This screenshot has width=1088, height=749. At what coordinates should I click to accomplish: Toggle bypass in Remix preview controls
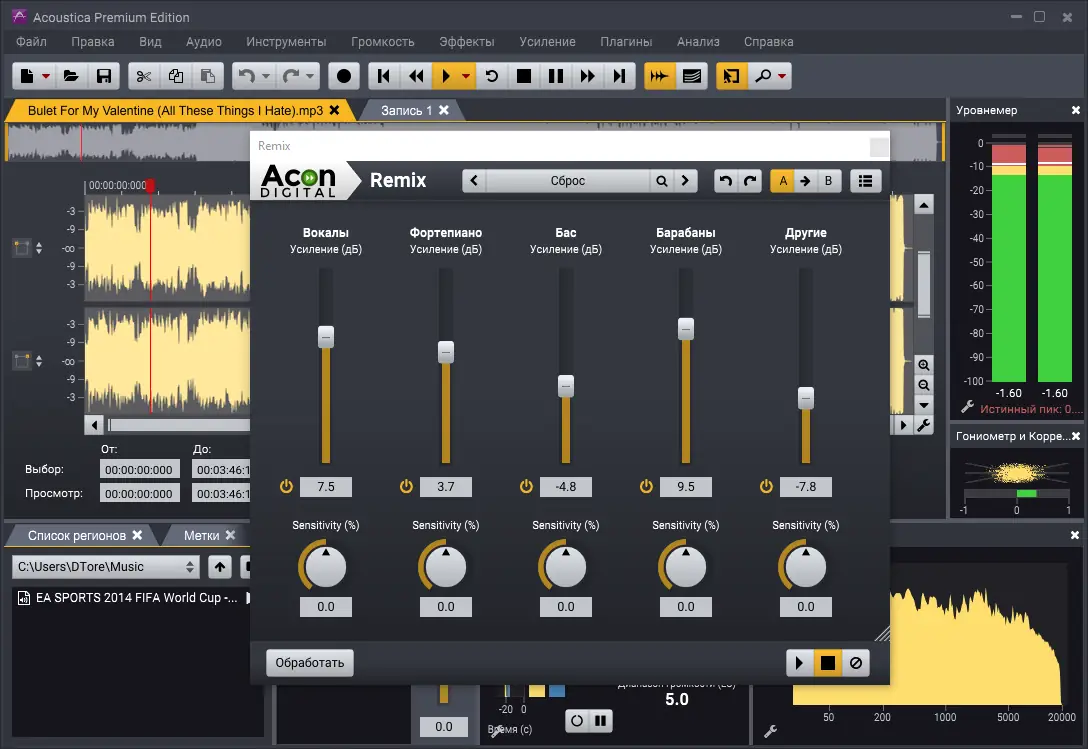pyautogui.click(x=856, y=663)
